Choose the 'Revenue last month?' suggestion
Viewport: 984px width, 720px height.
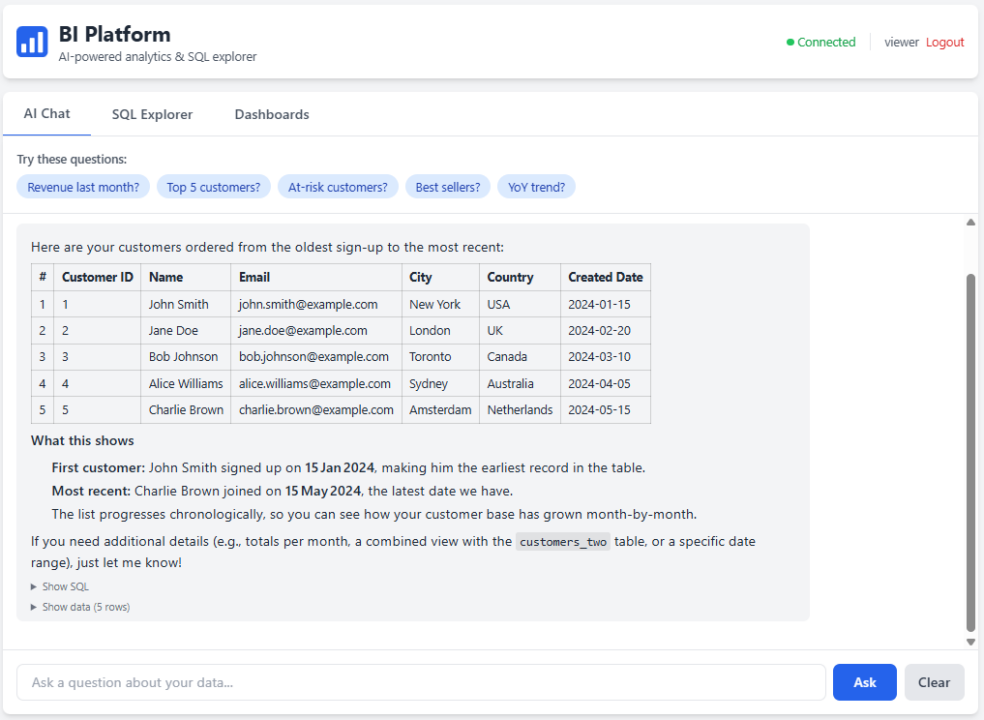pos(83,187)
